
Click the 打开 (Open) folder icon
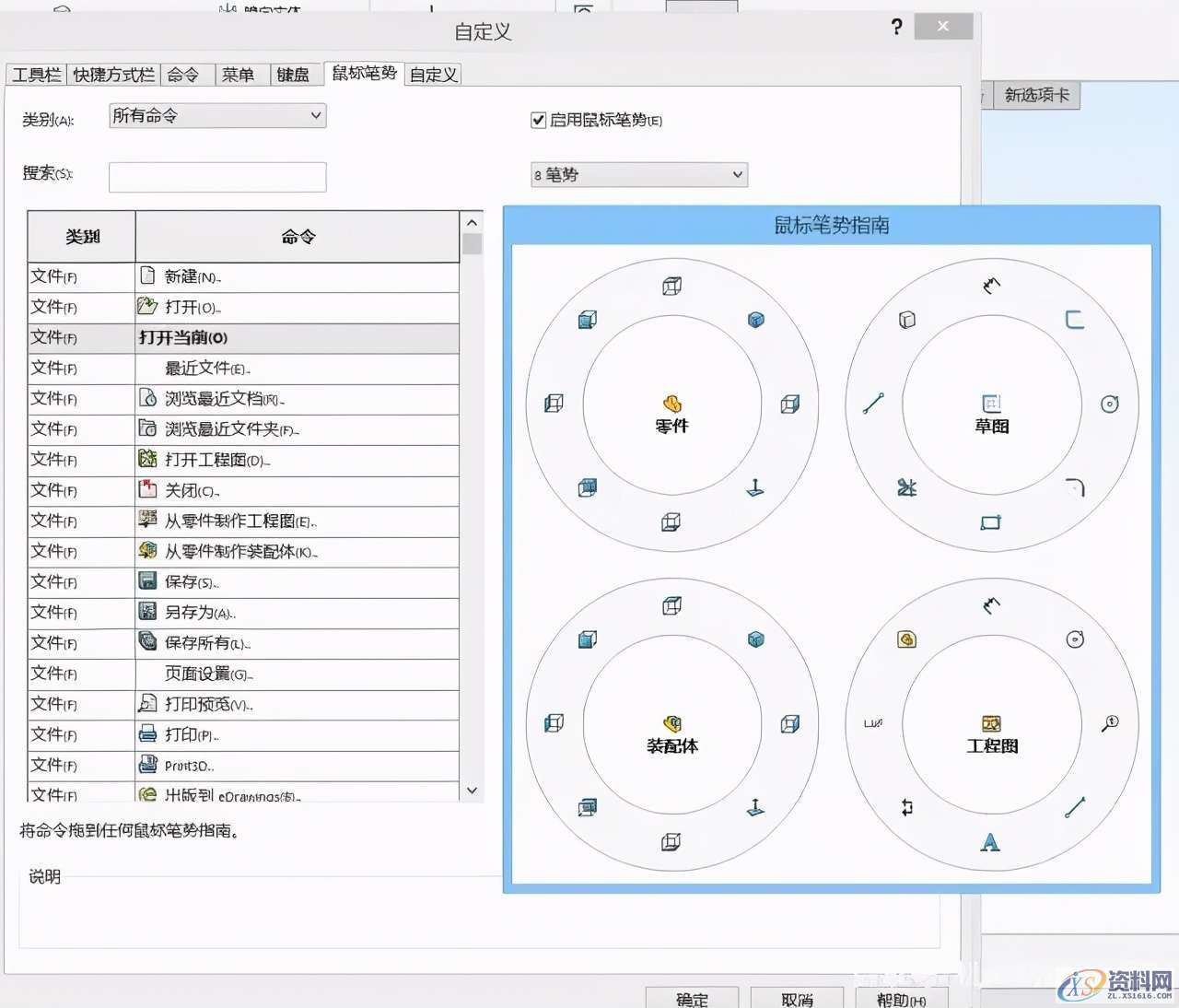[147, 308]
